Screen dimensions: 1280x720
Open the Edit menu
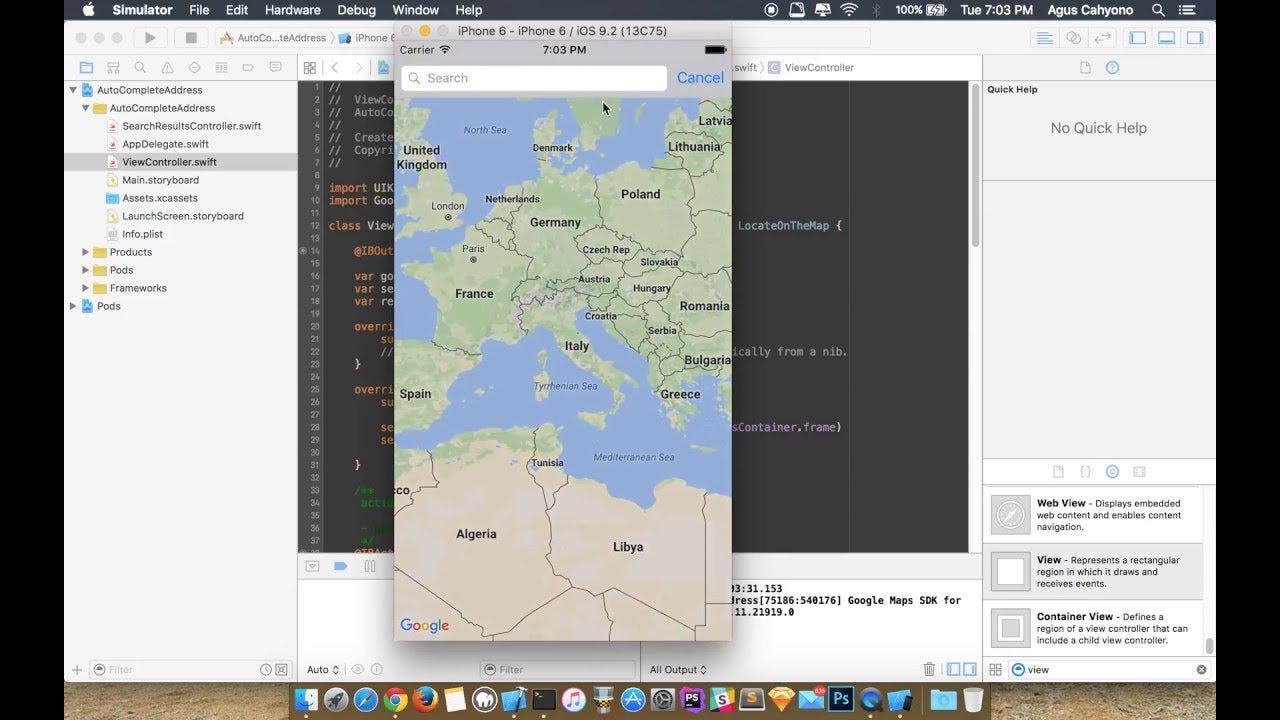coord(237,10)
